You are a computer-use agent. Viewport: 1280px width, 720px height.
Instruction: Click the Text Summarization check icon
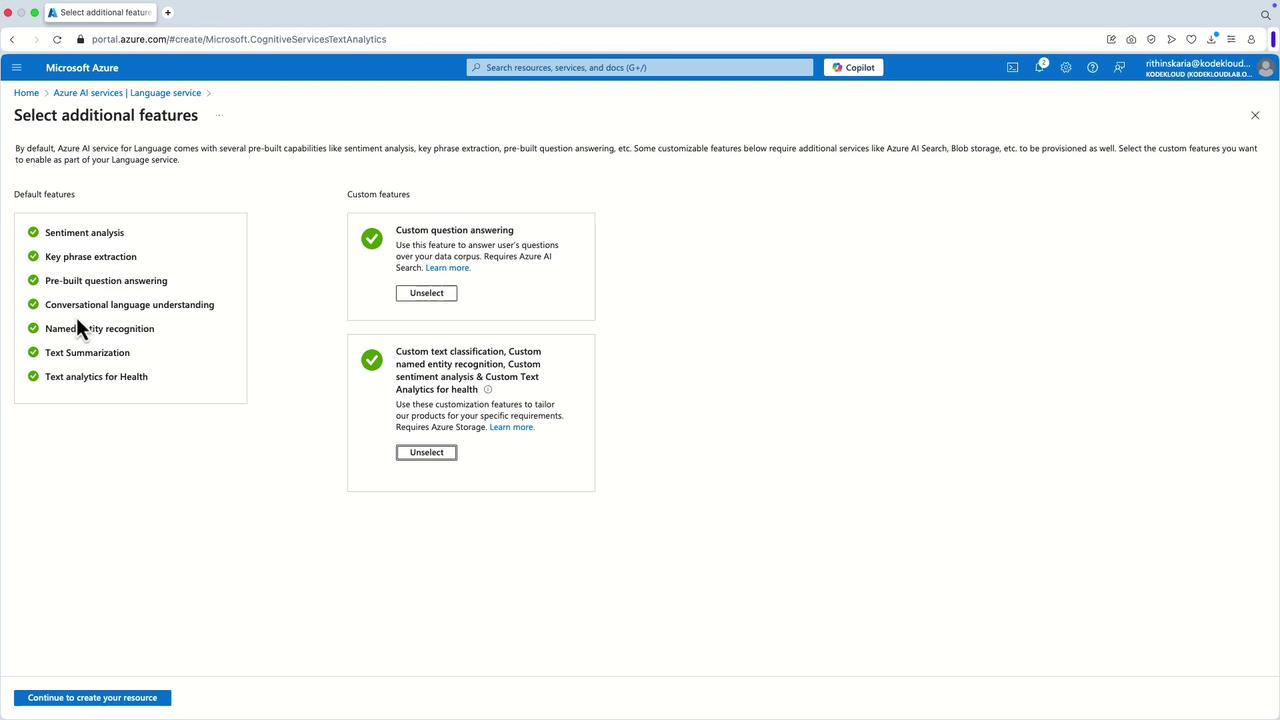click(33, 352)
